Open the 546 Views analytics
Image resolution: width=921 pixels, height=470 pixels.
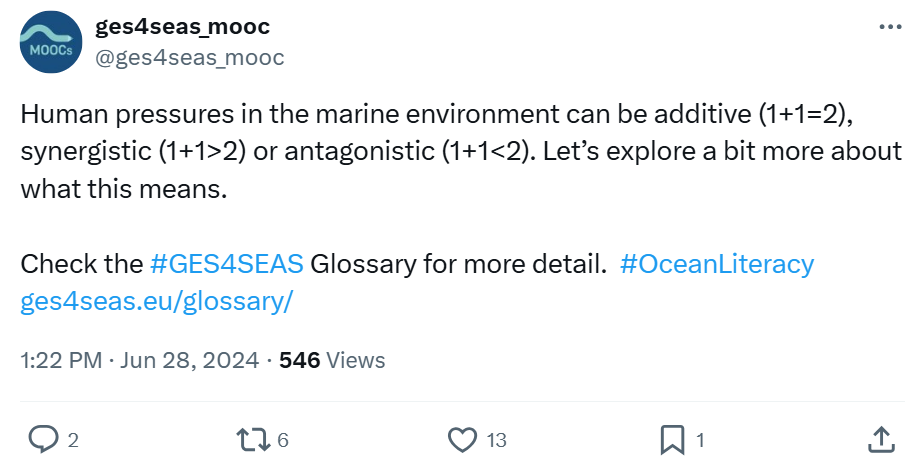(332, 361)
